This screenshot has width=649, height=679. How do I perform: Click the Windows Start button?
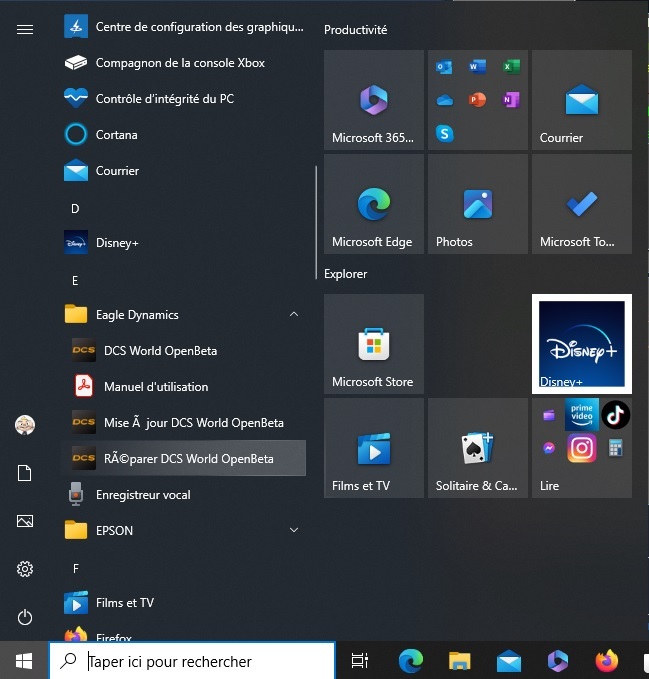tap(24, 661)
